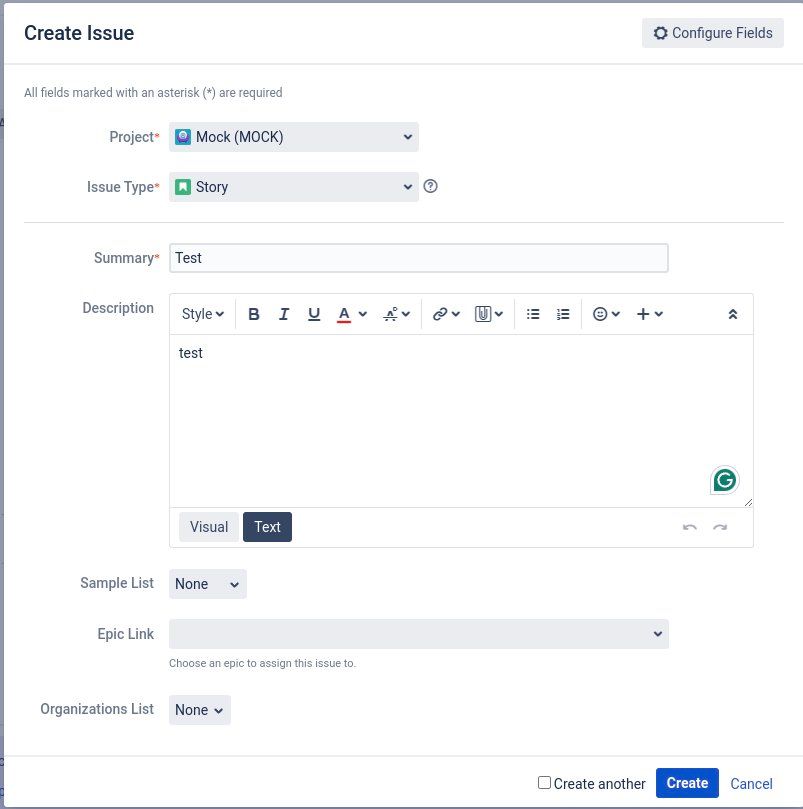
Task: Expand the attachment dropdown arrow
Action: coord(499,314)
